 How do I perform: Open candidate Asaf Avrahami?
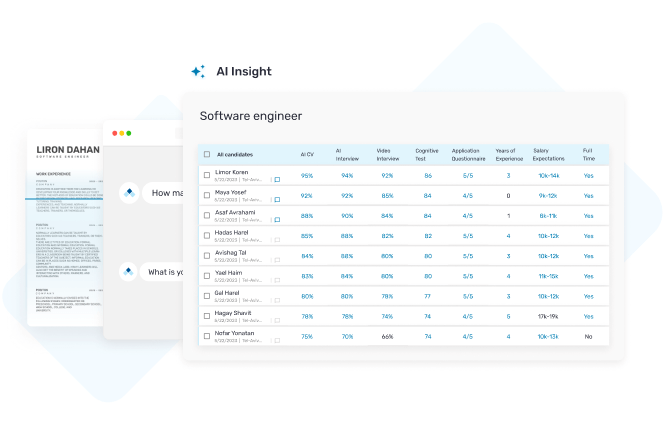[235, 212]
